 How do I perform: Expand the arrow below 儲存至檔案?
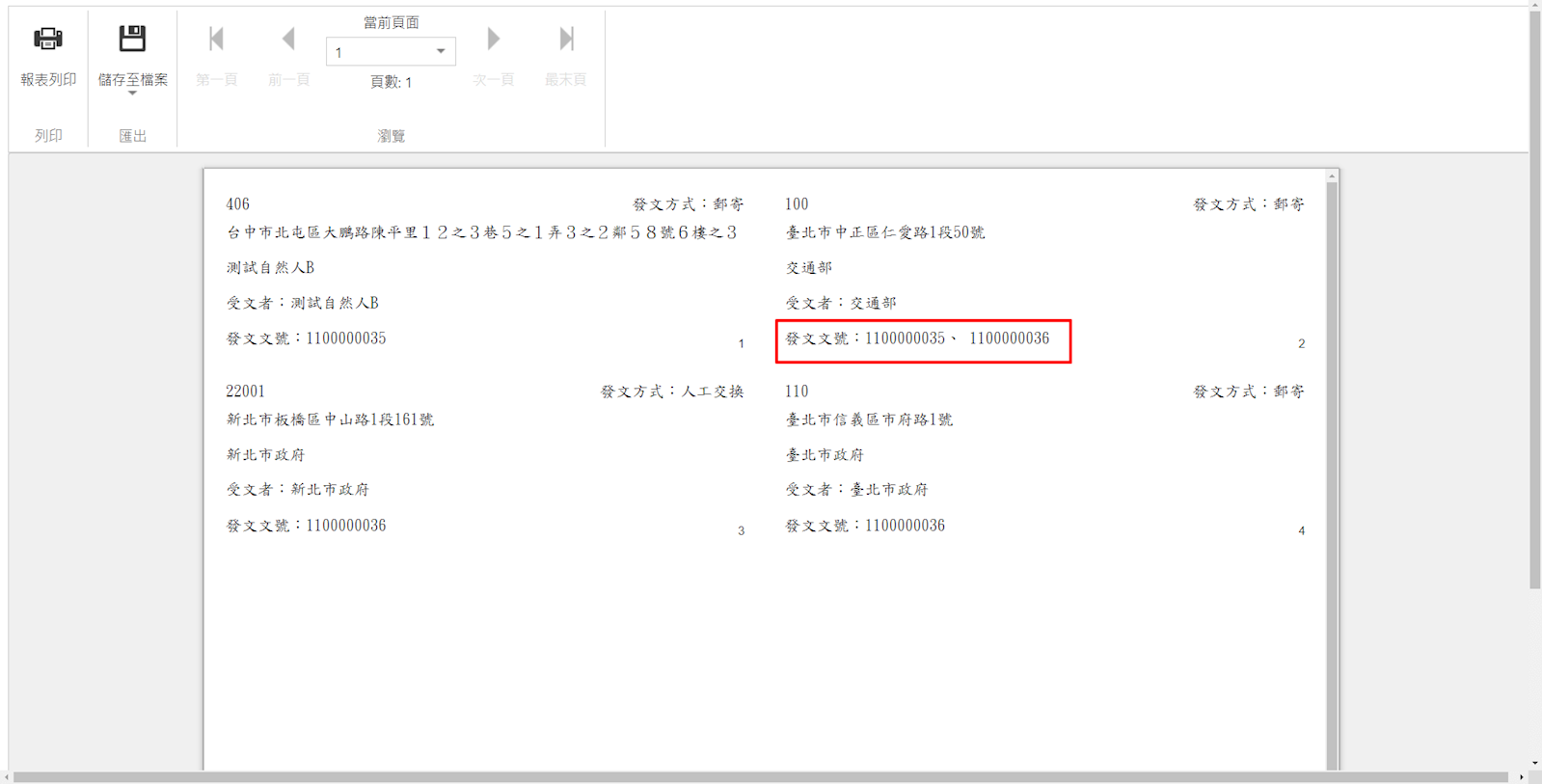point(132,94)
